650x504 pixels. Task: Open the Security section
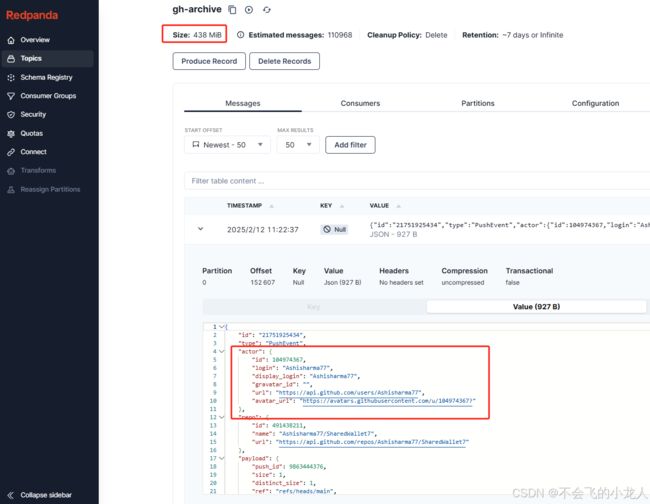tap(33, 114)
